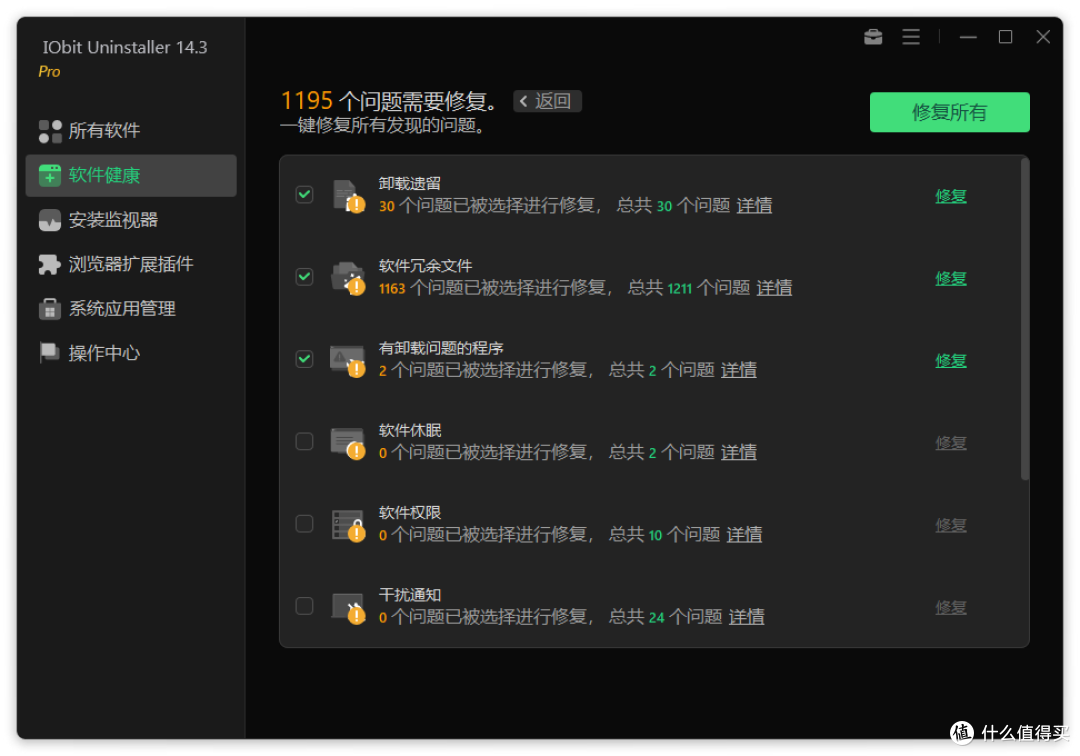The height and width of the screenshot is (756, 1080).
Task: Open 操作中心 section
Action: [131, 353]
